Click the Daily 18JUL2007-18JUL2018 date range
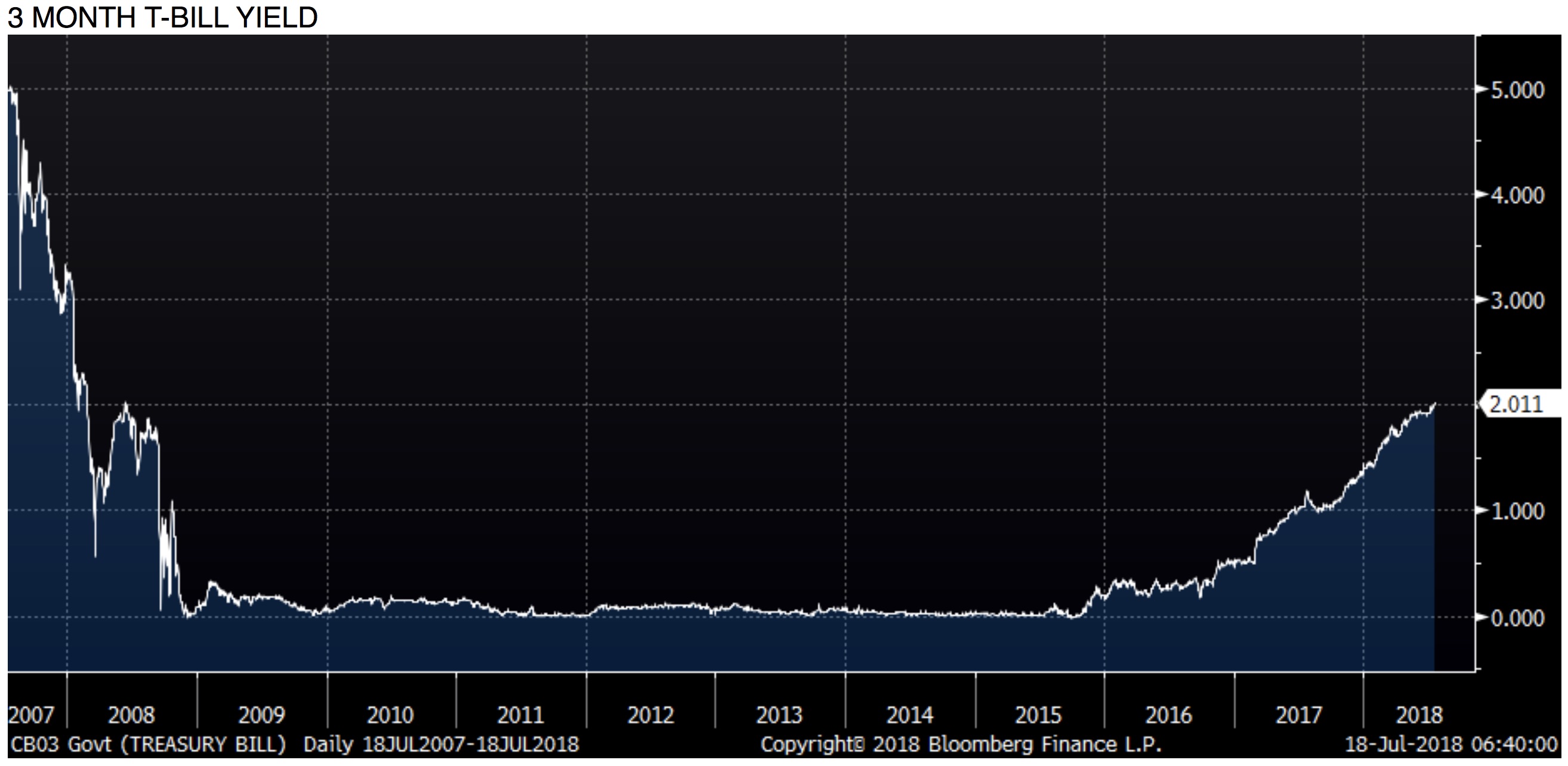 tap(441, 745)
